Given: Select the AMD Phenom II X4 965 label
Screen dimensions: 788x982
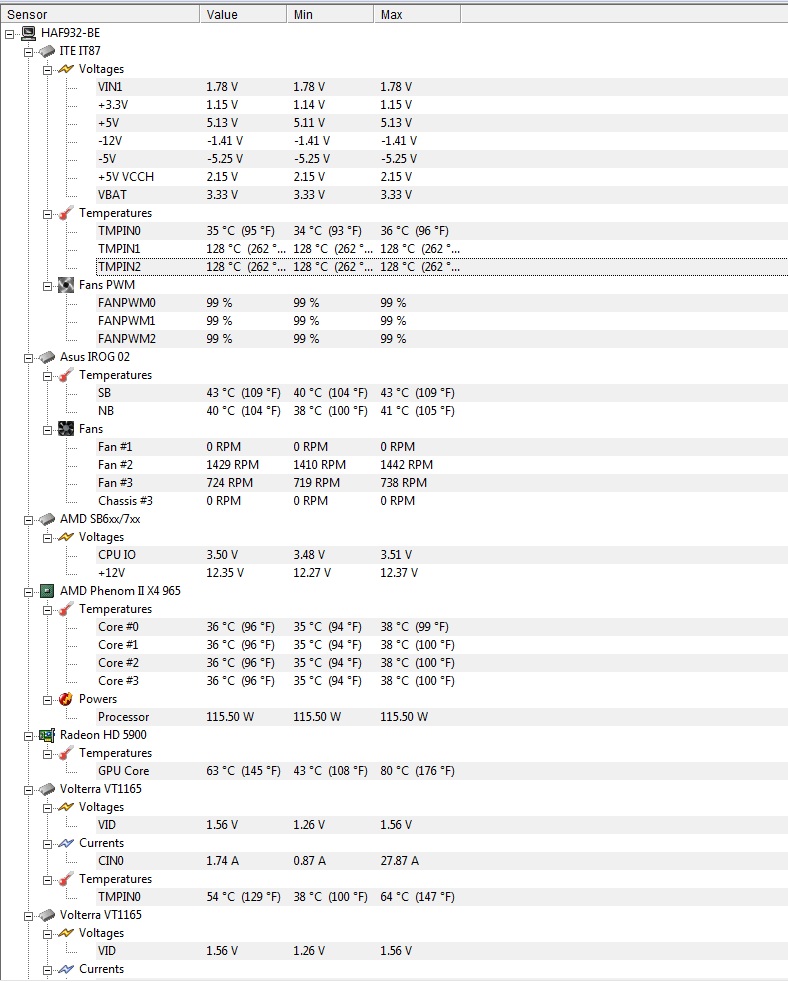Looking at the screenshot, I should click(120, 591).
